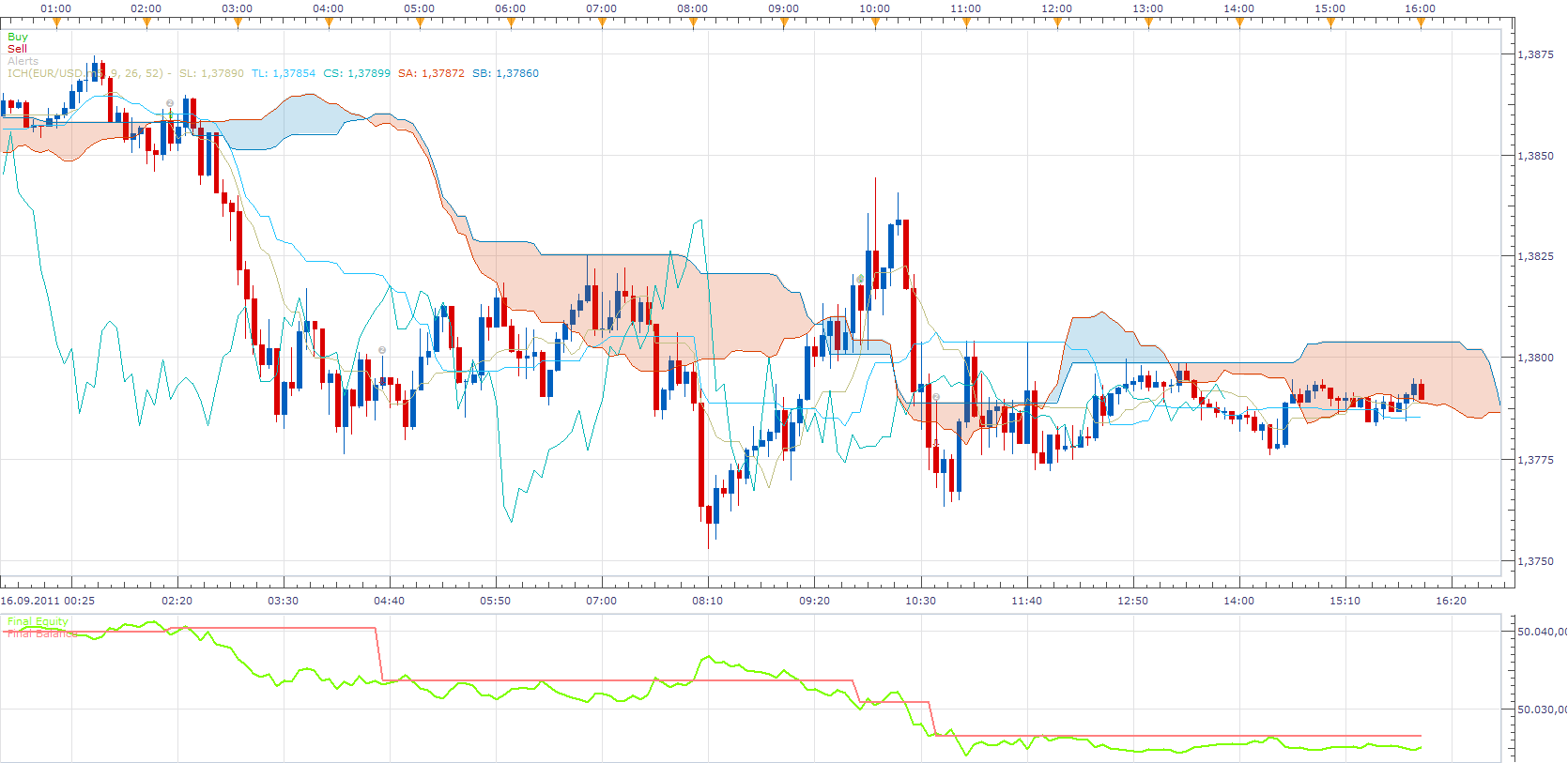This screenshot has width=1568, height=763.
Task: Select the 12:00 orange triangle marker
Action: (x=1057, y=23)
